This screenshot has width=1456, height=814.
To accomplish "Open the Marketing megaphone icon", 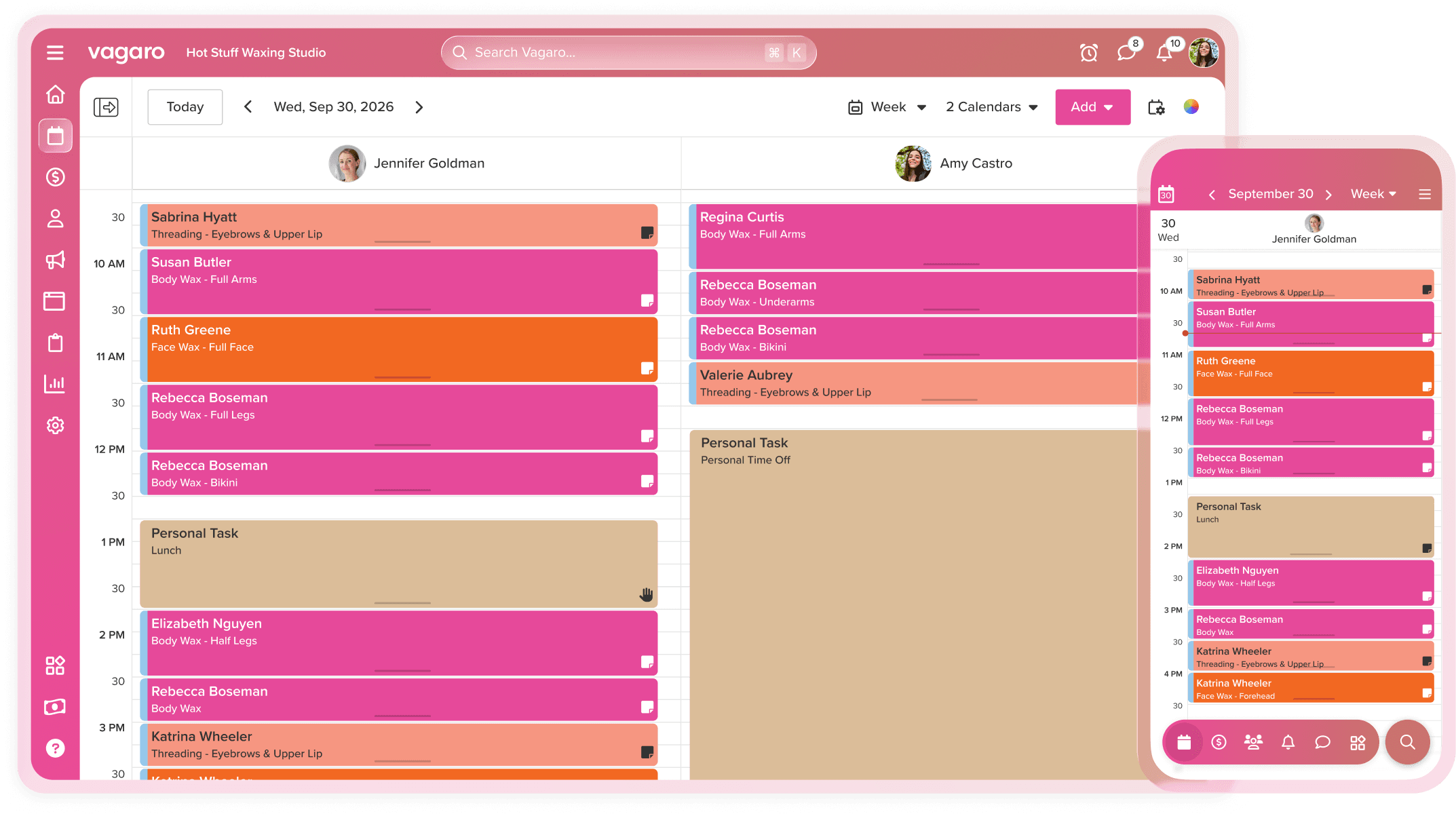I will click(55, 260).
